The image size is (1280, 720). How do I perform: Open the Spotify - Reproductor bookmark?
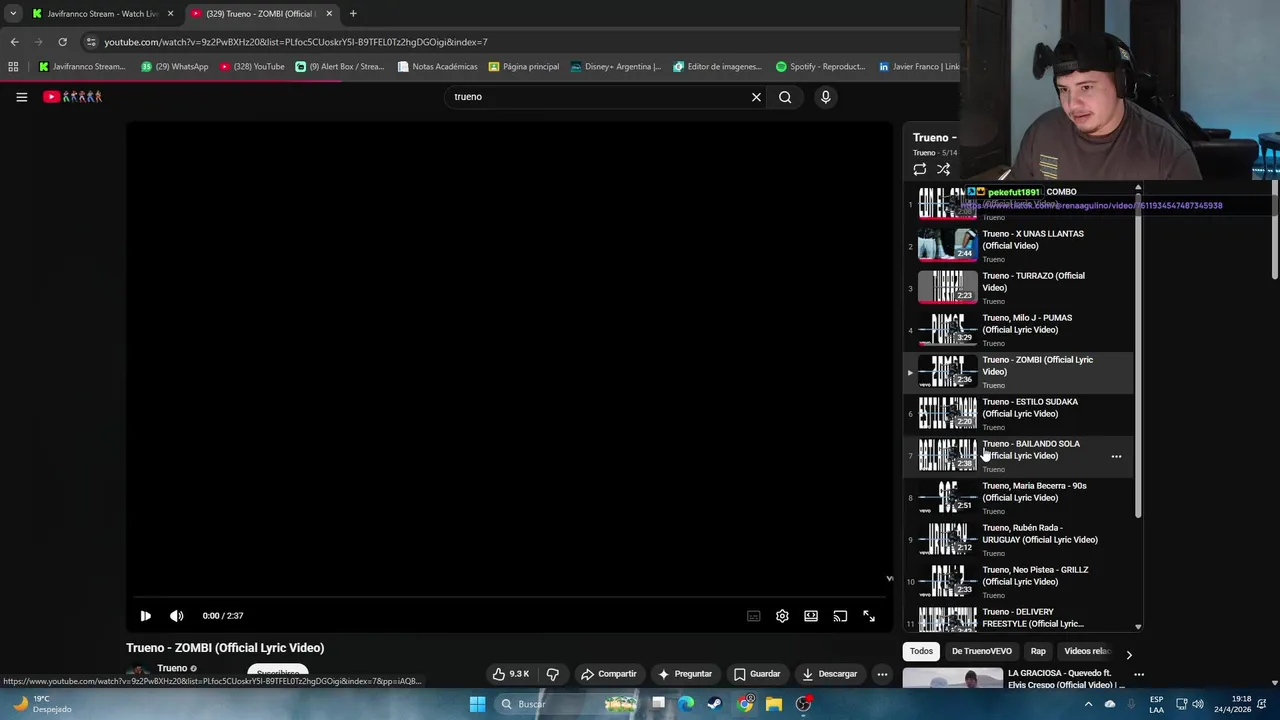click(821, 67)
